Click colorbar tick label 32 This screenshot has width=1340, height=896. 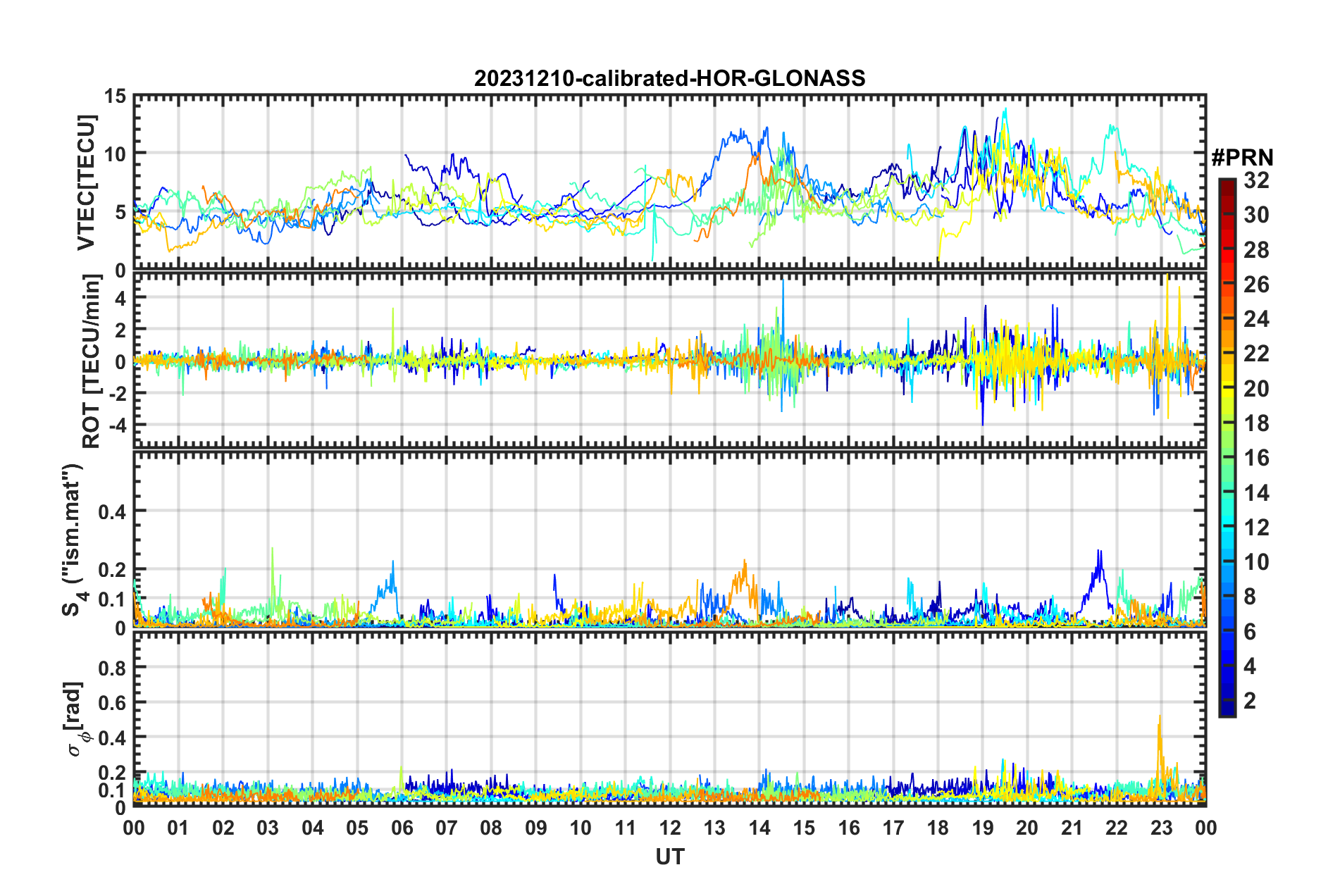pos(1256,180)
